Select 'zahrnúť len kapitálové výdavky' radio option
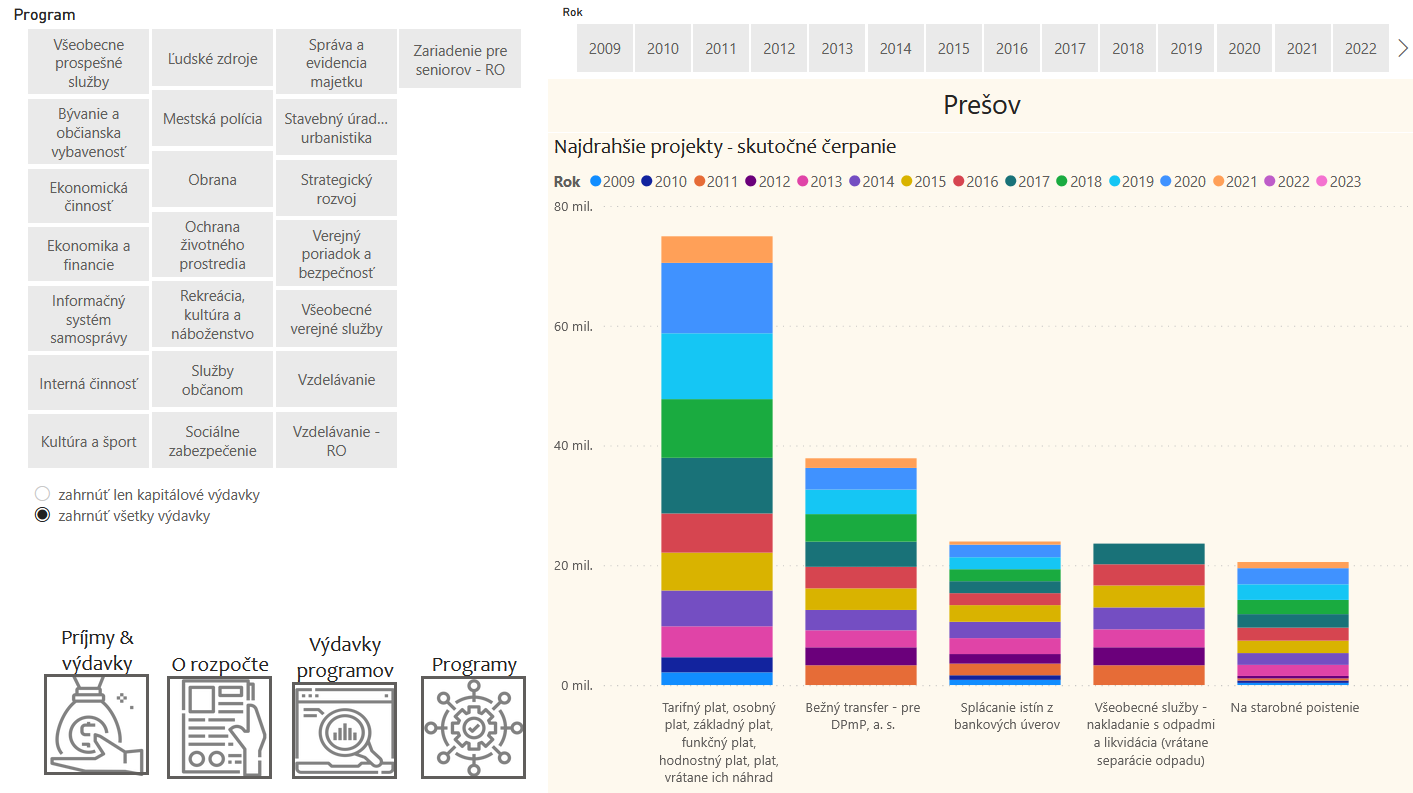Screen dimensions: 1413x793 pos(42,494)
